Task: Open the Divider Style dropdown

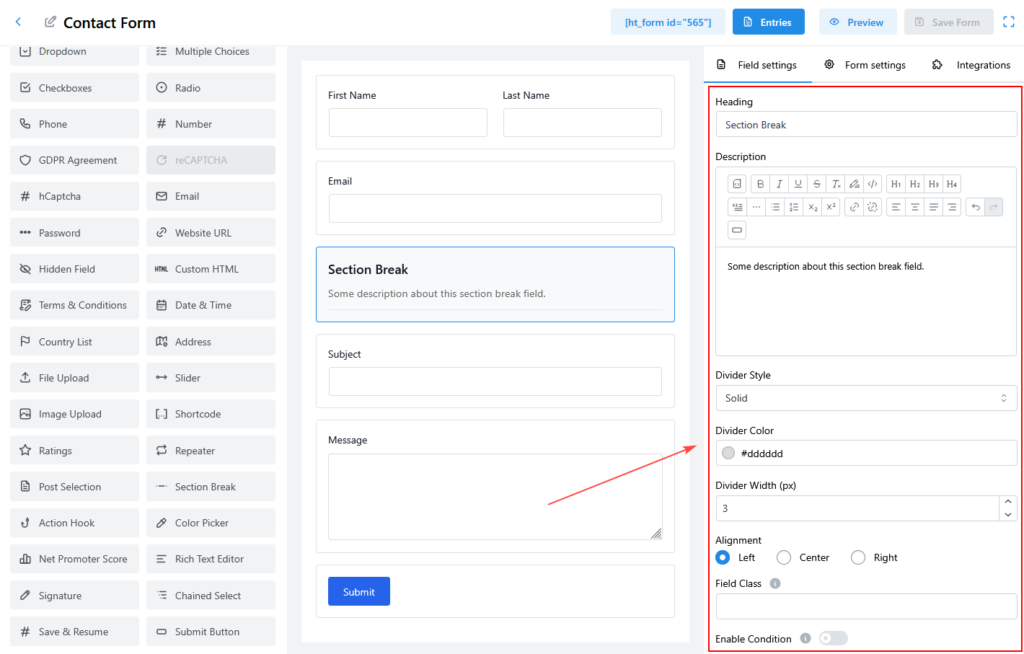Action: pos(866,398)
